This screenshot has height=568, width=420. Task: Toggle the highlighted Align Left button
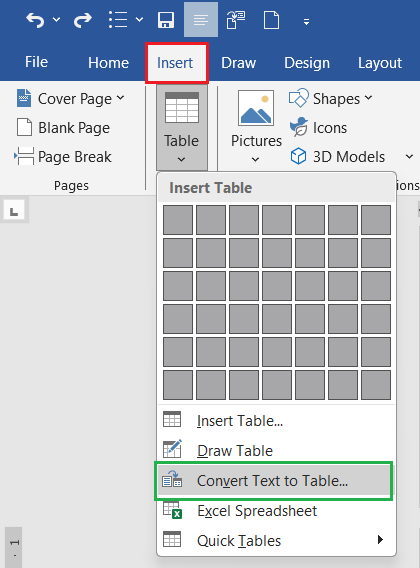pos(201,20)
